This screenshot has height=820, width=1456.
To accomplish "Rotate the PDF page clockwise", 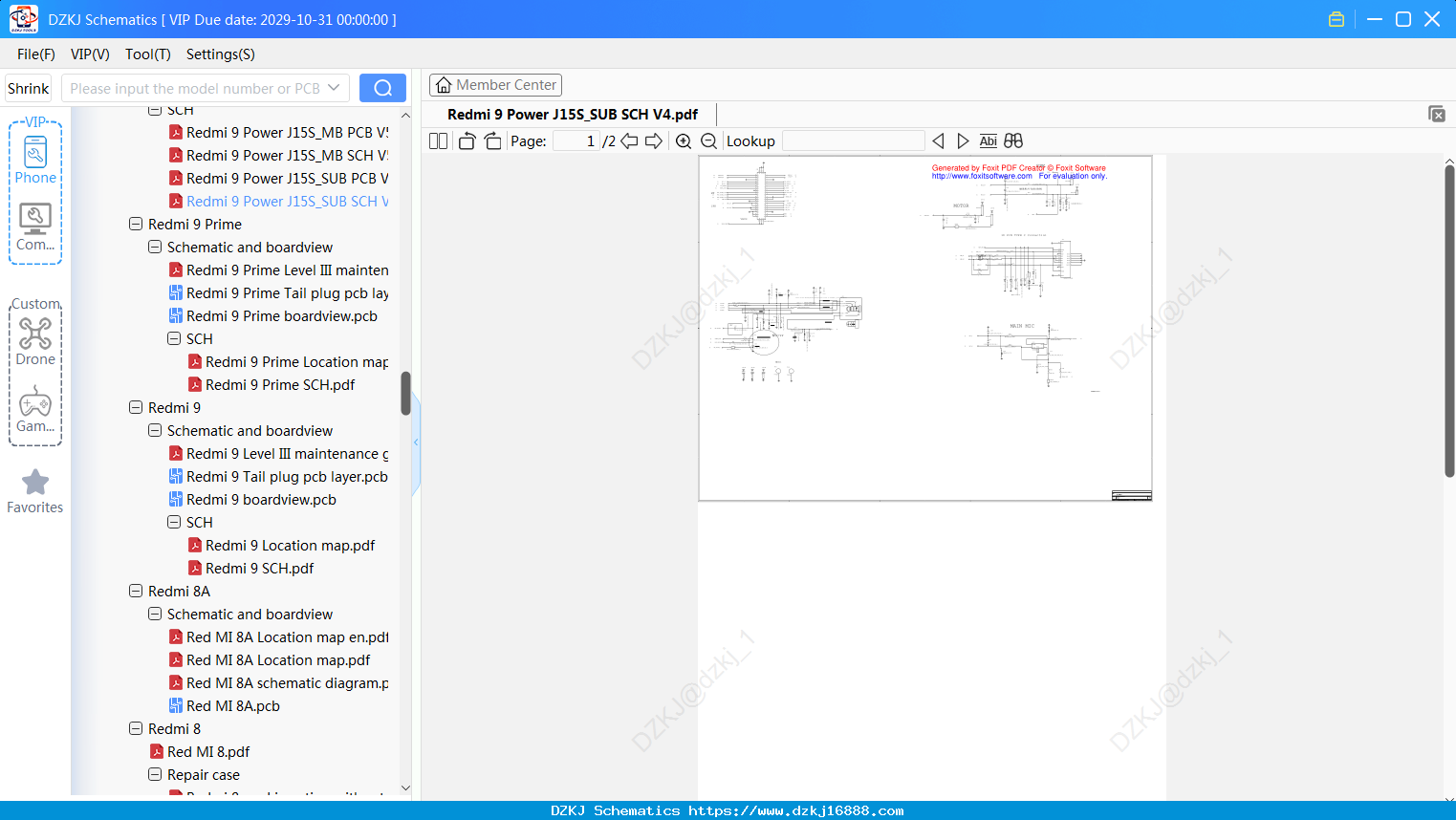I will pos(492,141).
